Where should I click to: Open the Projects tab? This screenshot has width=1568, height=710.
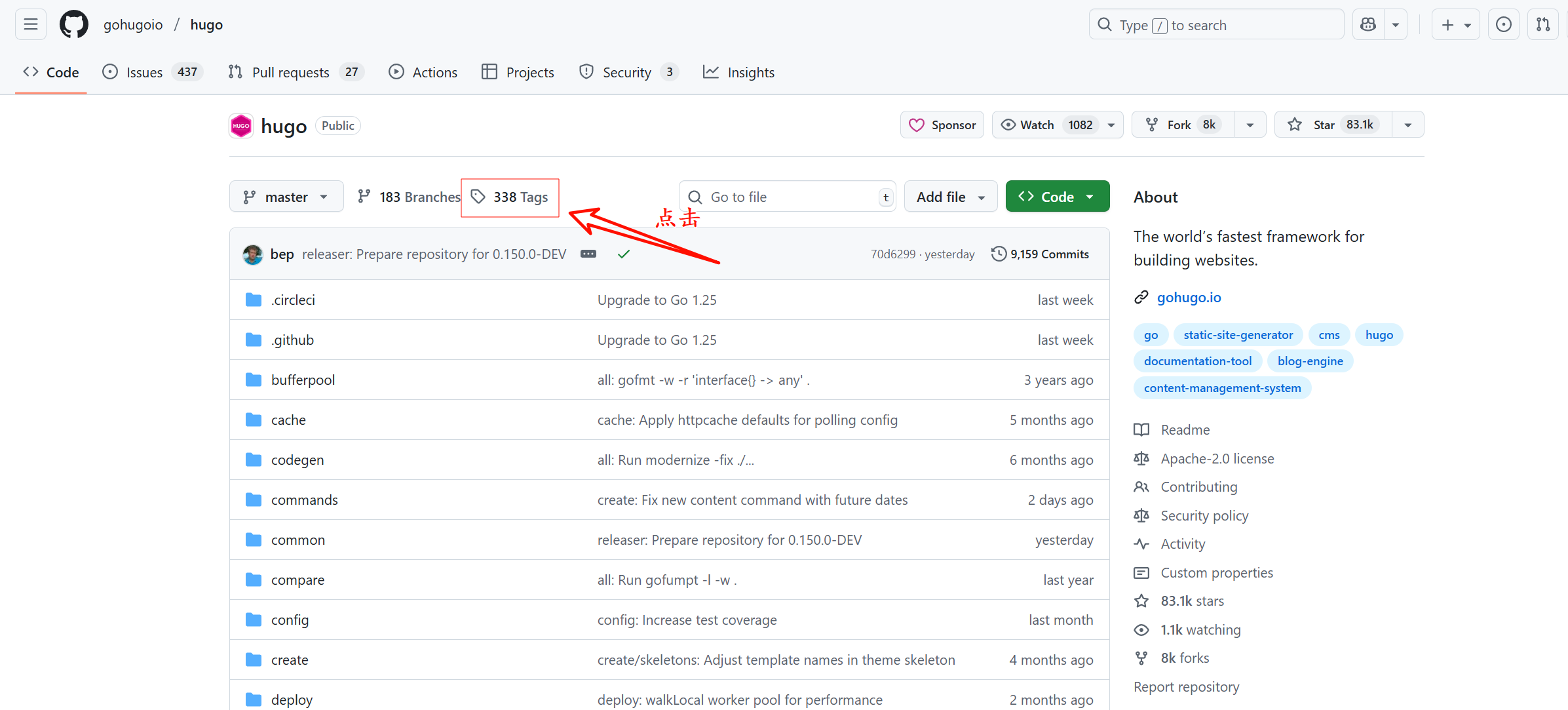click(x=518, y=72)
